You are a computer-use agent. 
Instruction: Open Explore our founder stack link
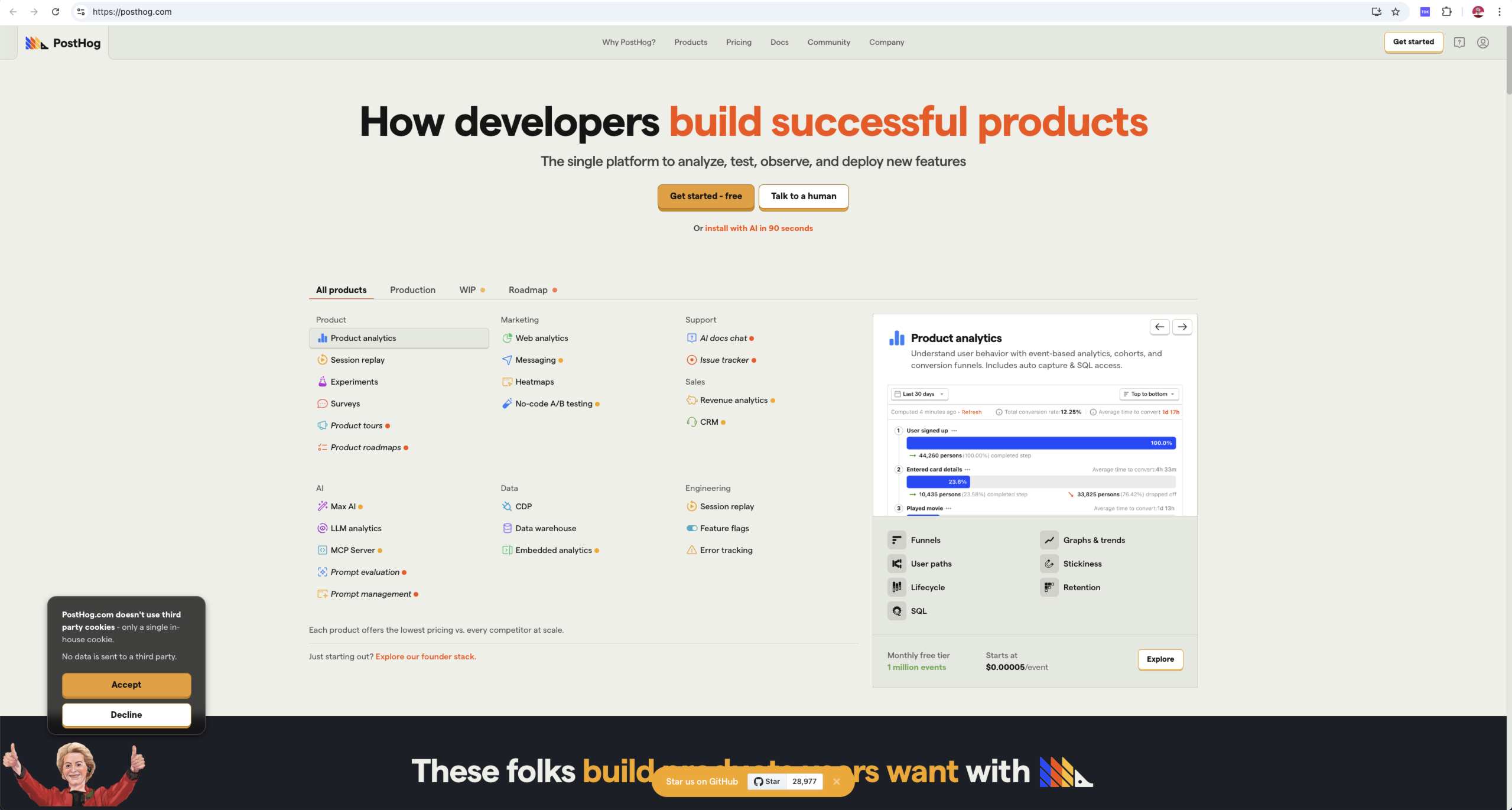tap(425, 656)
